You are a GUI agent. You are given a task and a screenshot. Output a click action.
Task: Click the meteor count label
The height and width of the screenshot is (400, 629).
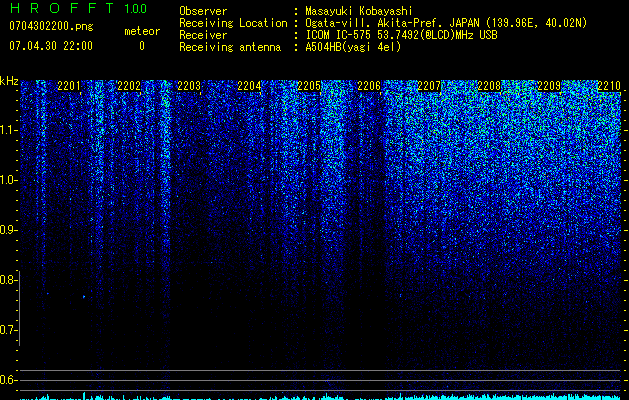coord(142,31)
